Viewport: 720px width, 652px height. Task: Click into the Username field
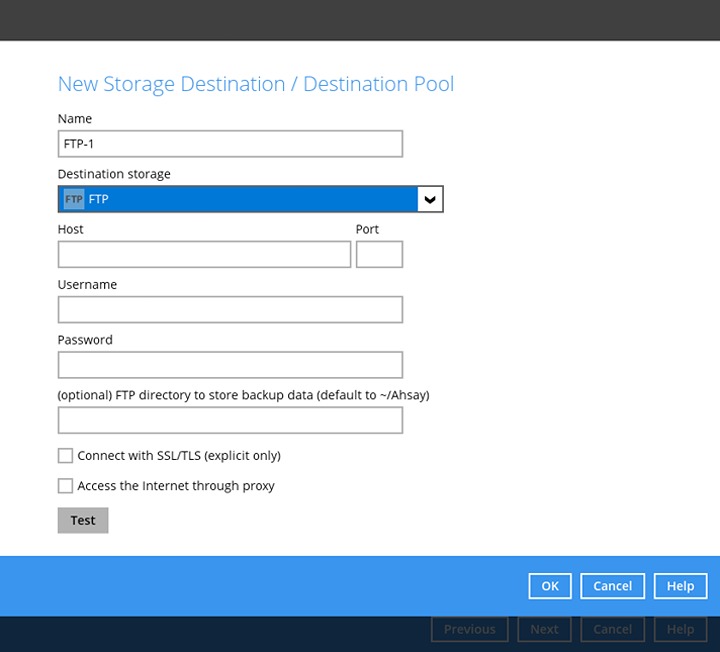point(230,310)
